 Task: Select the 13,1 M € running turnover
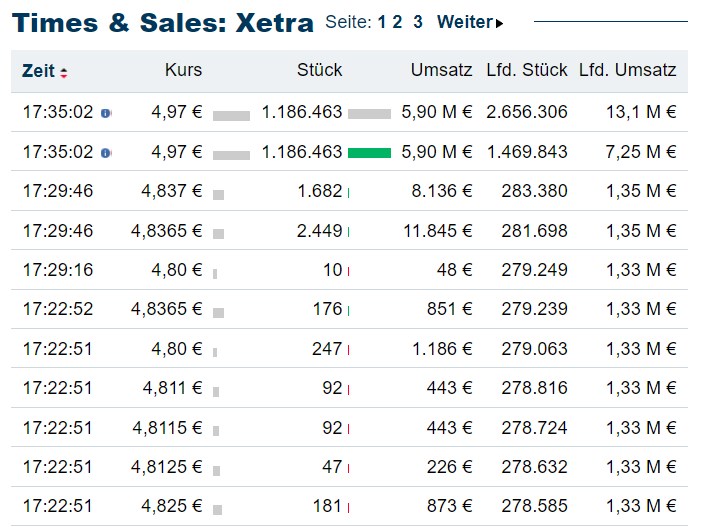[641, 113]
